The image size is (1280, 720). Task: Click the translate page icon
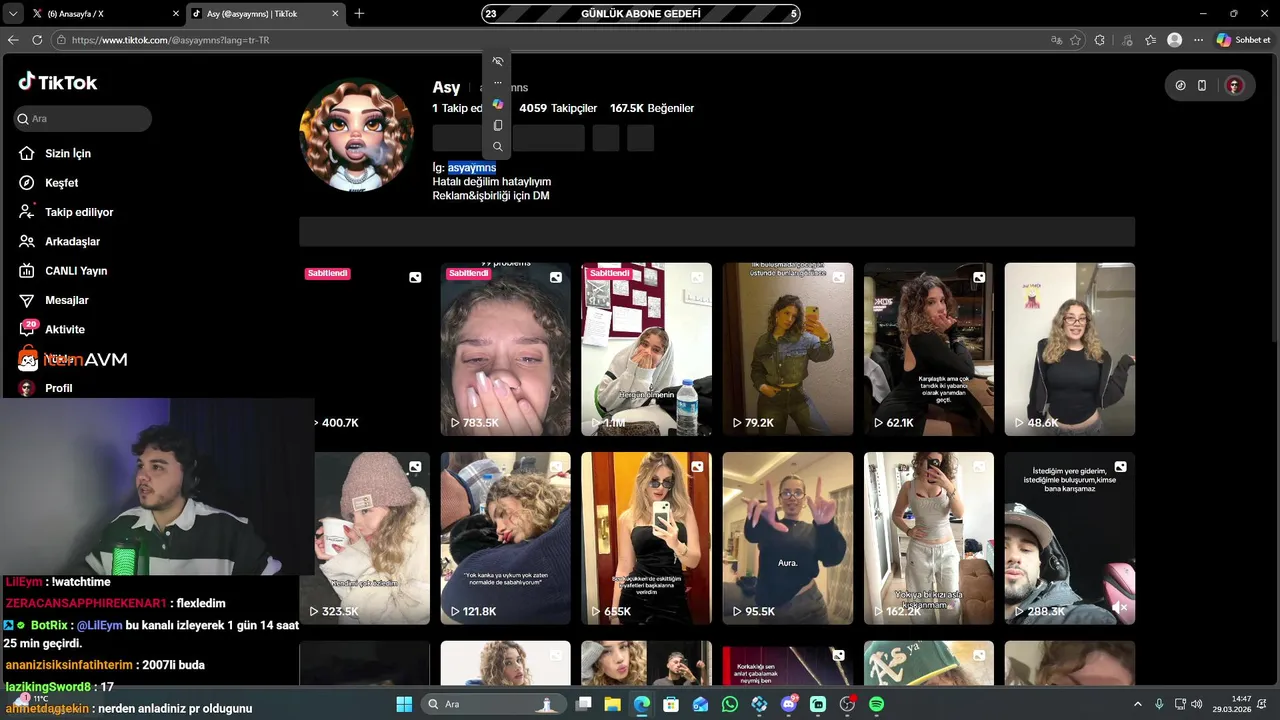1056,40
